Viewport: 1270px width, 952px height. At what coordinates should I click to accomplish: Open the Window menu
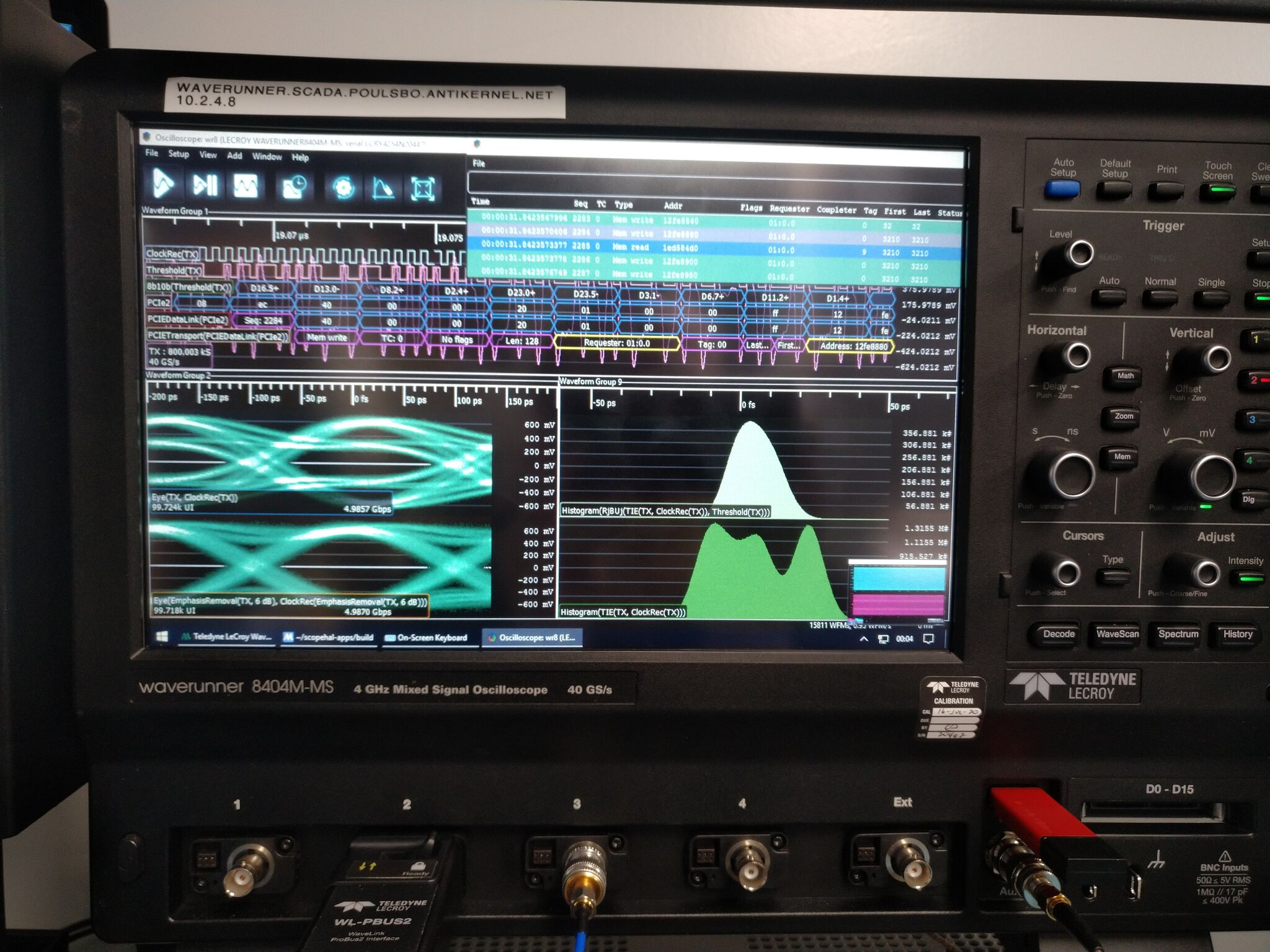267,156
